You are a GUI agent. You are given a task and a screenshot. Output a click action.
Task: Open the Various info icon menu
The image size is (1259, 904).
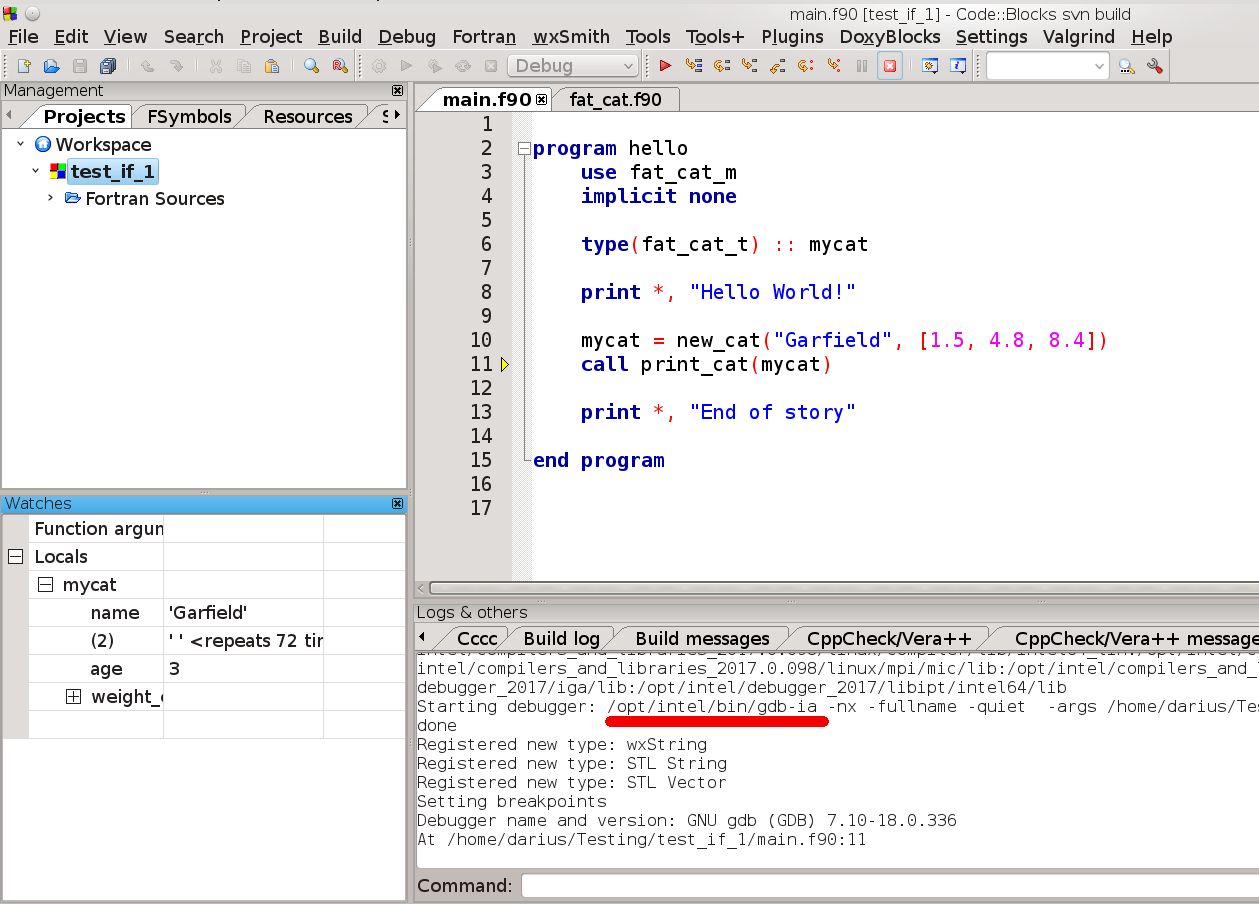click(957, 66)
